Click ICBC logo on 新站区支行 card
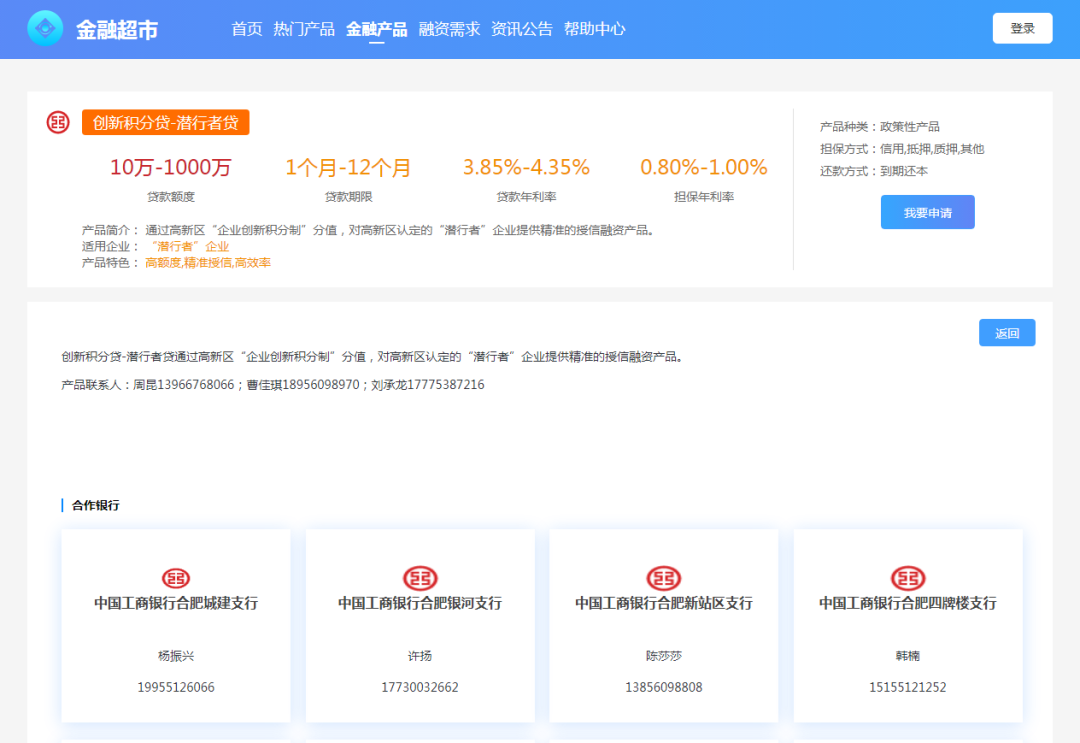The image size is (1080, 743). click(664, 578)
